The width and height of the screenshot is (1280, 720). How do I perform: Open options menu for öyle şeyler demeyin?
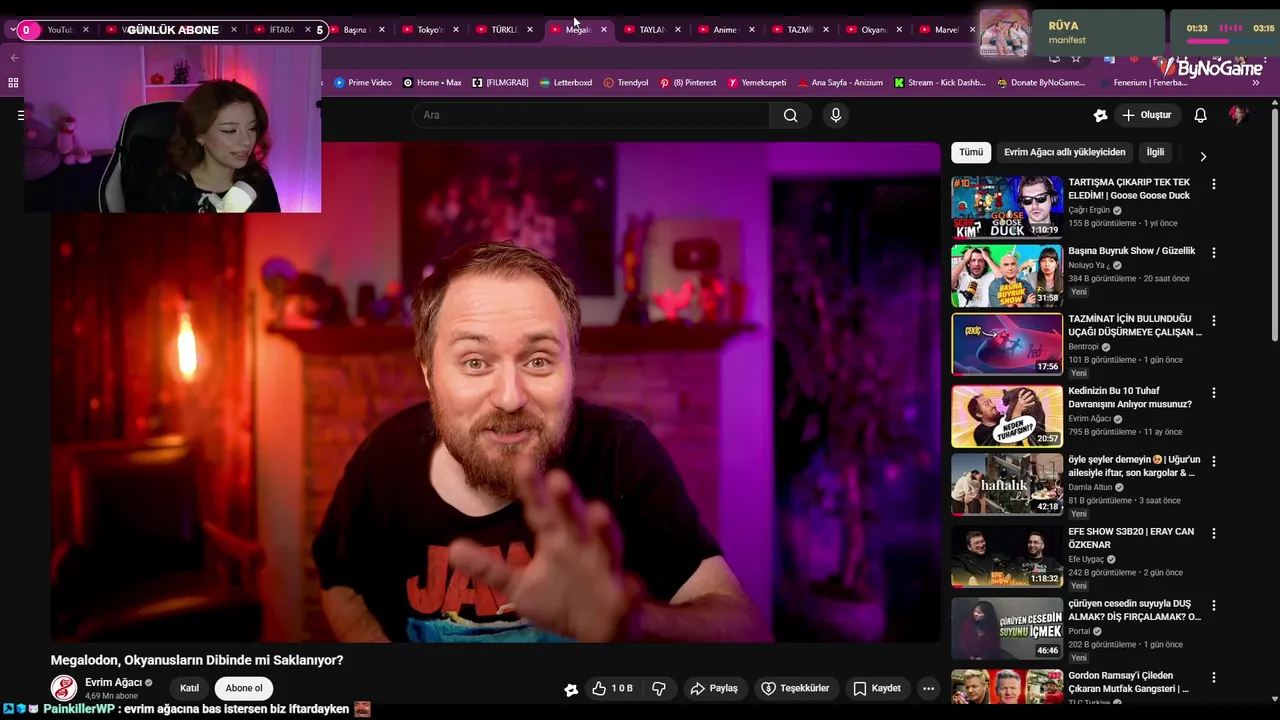(1214, 461)
